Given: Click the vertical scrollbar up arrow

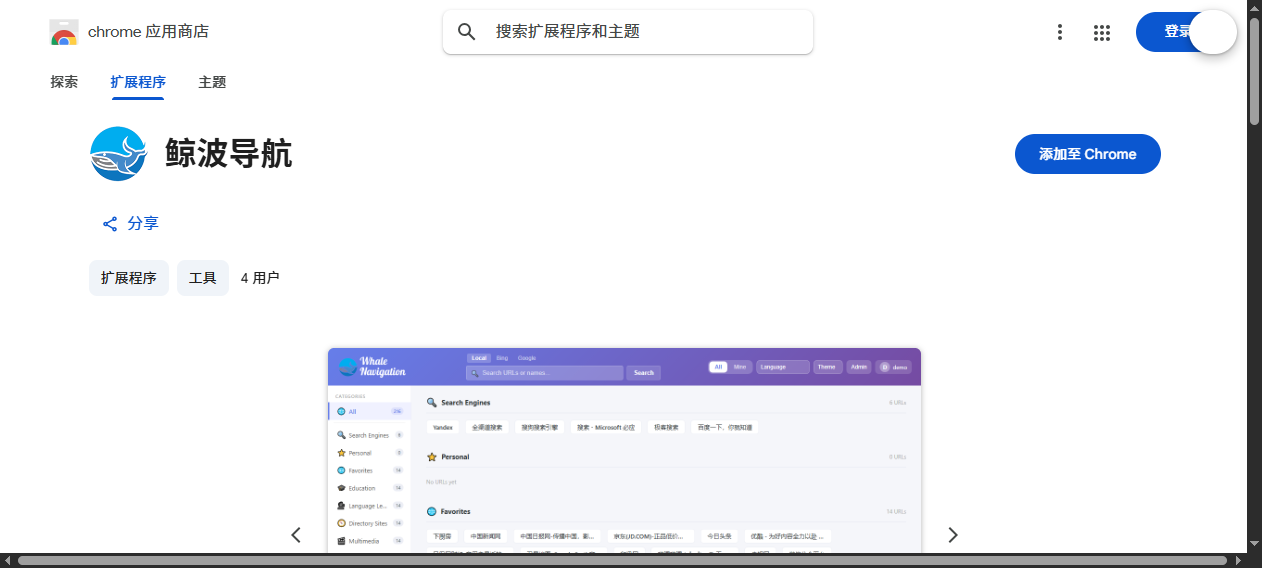Looking at the screenshot, I should [1254, 8].
